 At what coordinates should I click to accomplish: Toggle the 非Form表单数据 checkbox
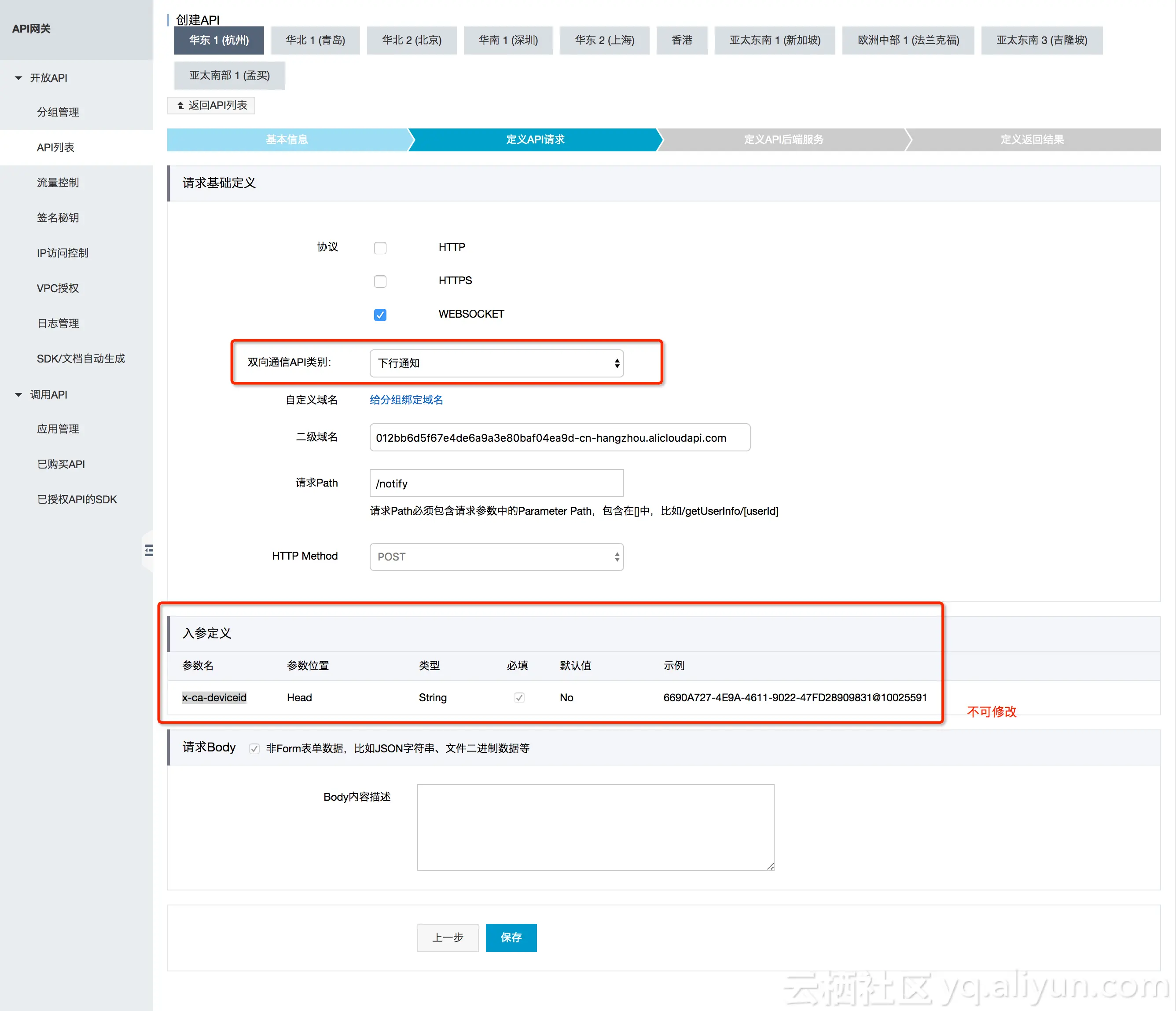(254, 748)
